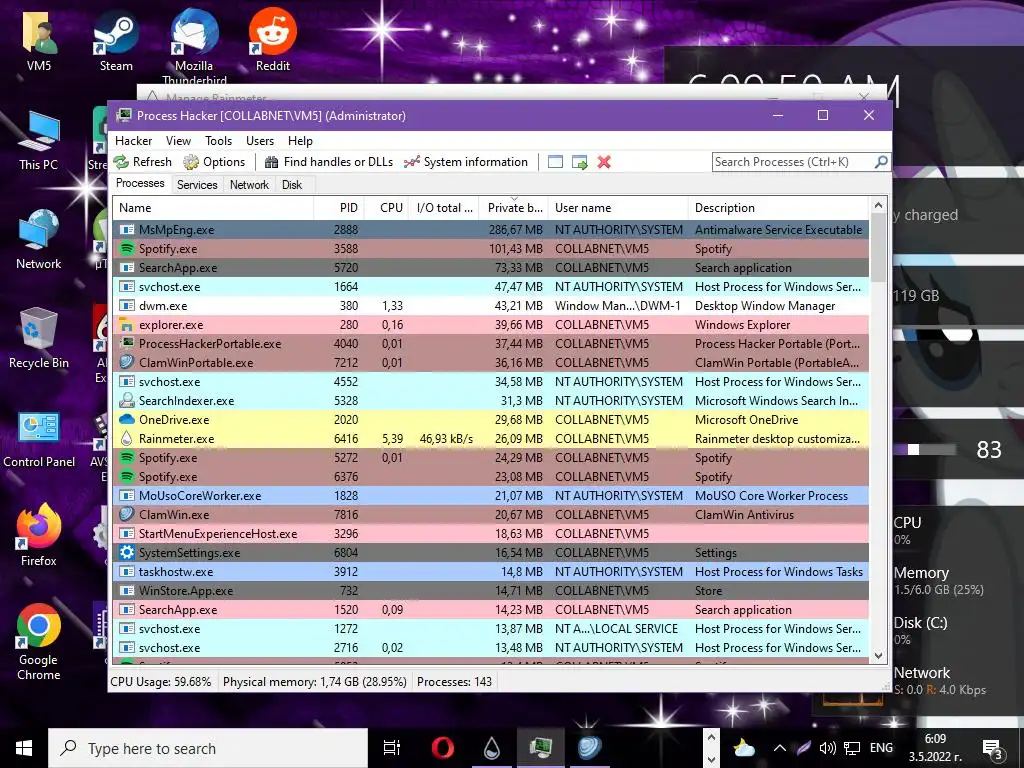This screenshot has width=1024, height=768.
Task: Select ClamWinPortable.exe process
Action: coord(491,362)
